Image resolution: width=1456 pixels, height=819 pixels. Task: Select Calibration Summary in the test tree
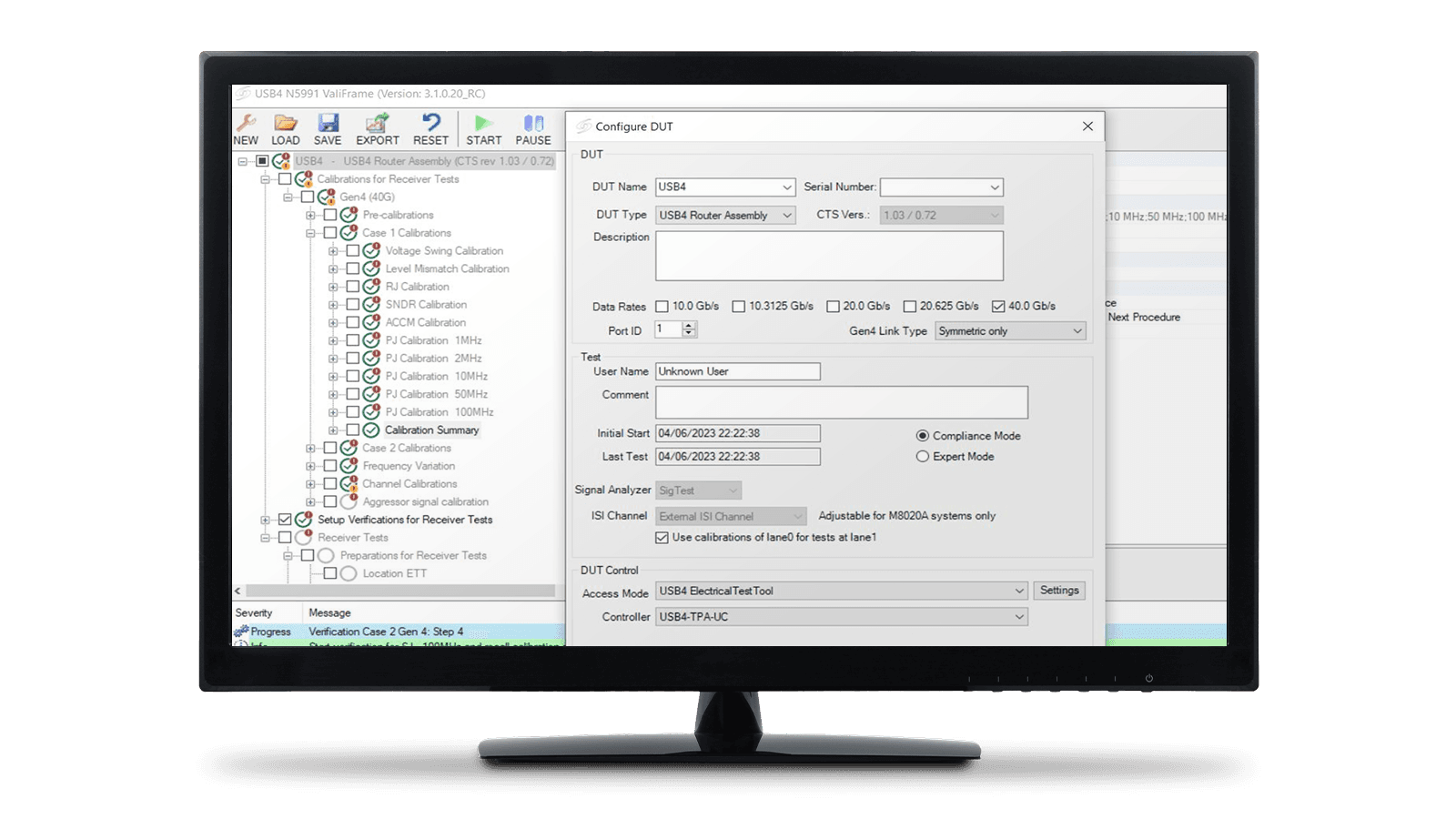pyautogui.click(x=431, y=430)
